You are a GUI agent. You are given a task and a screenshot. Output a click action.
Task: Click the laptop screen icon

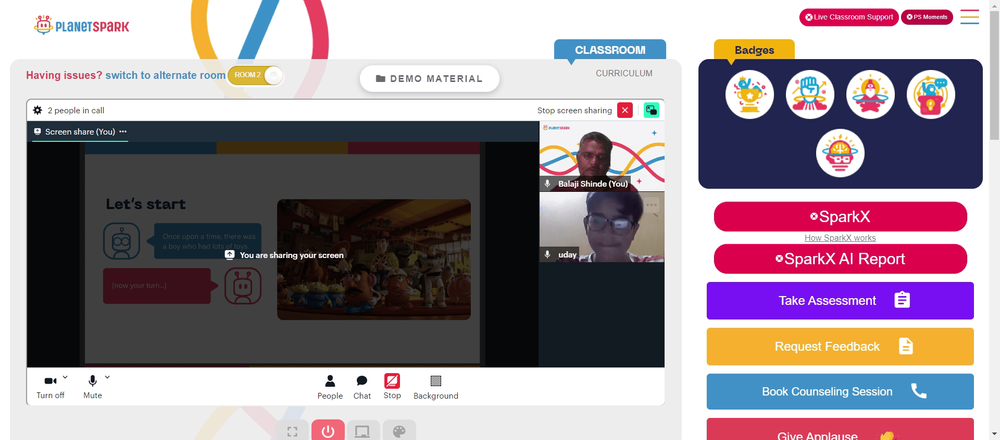click(x=363, y=431)
